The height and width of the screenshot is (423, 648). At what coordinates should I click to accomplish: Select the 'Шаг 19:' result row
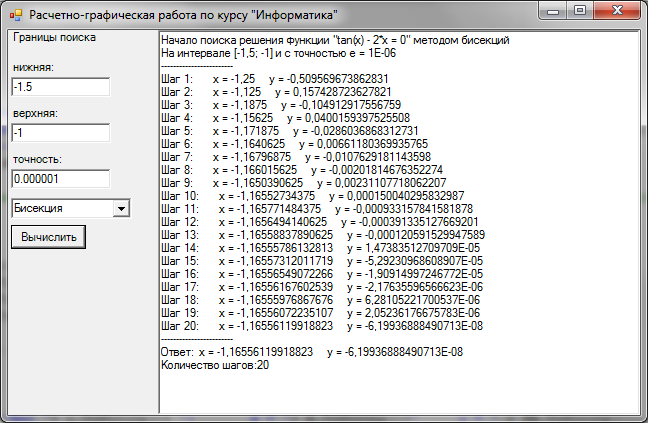pos(321,313)
